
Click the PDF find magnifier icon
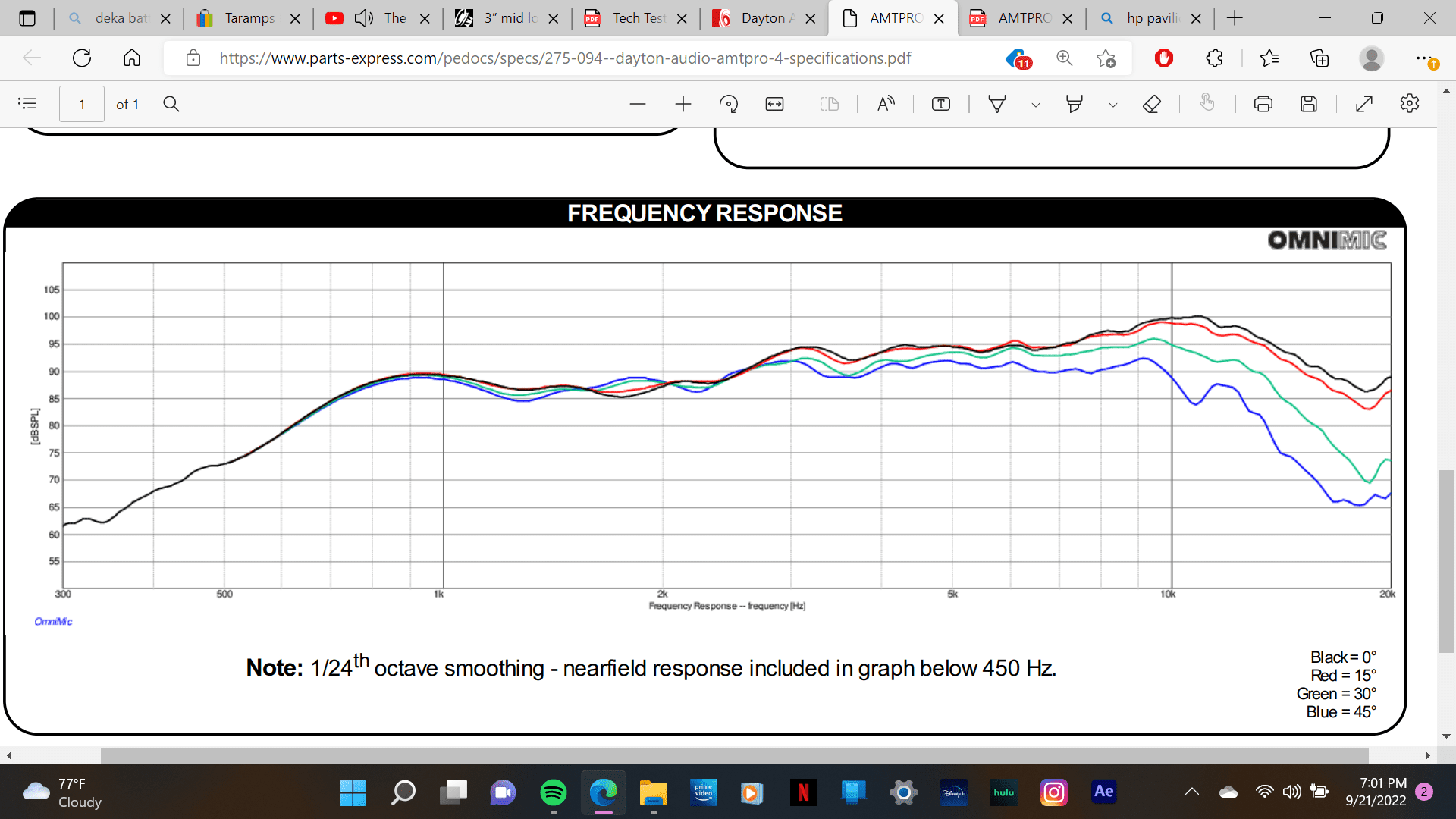tap(171, 104)
